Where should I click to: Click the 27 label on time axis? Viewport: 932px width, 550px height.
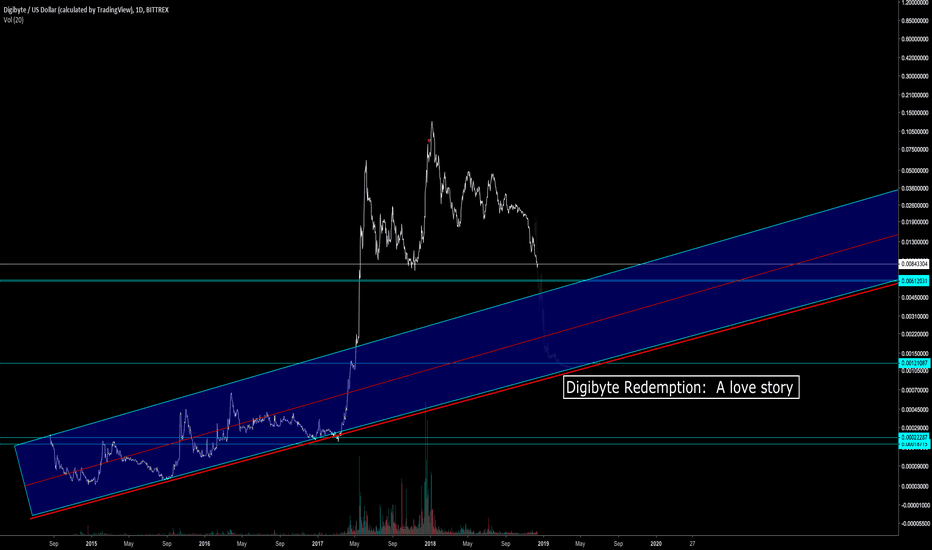click(692, 543)
